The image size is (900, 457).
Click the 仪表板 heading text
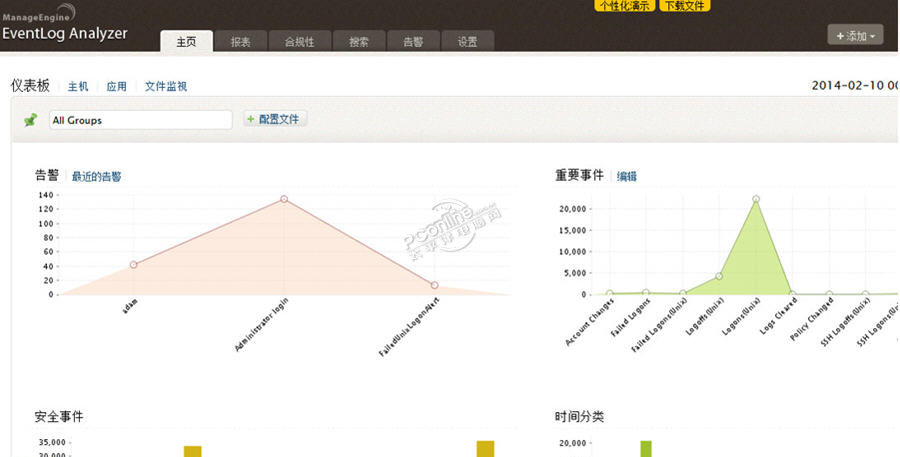pyautogui.click(x=30, y=86)
